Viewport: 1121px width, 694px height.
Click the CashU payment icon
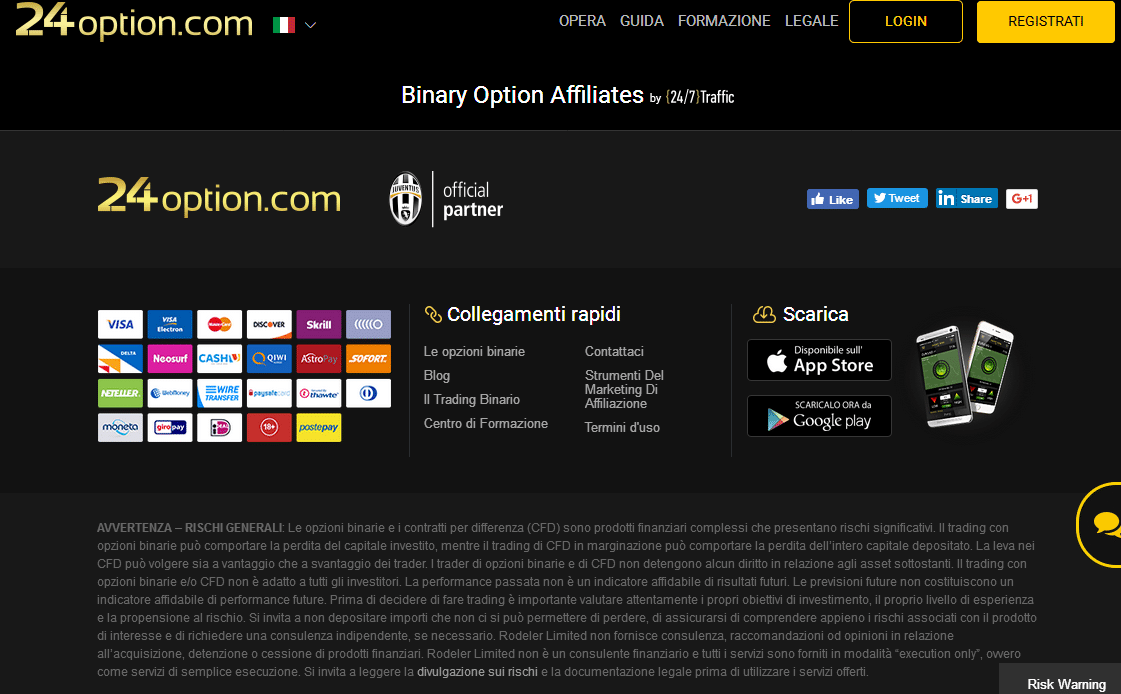tap(219, 359)
